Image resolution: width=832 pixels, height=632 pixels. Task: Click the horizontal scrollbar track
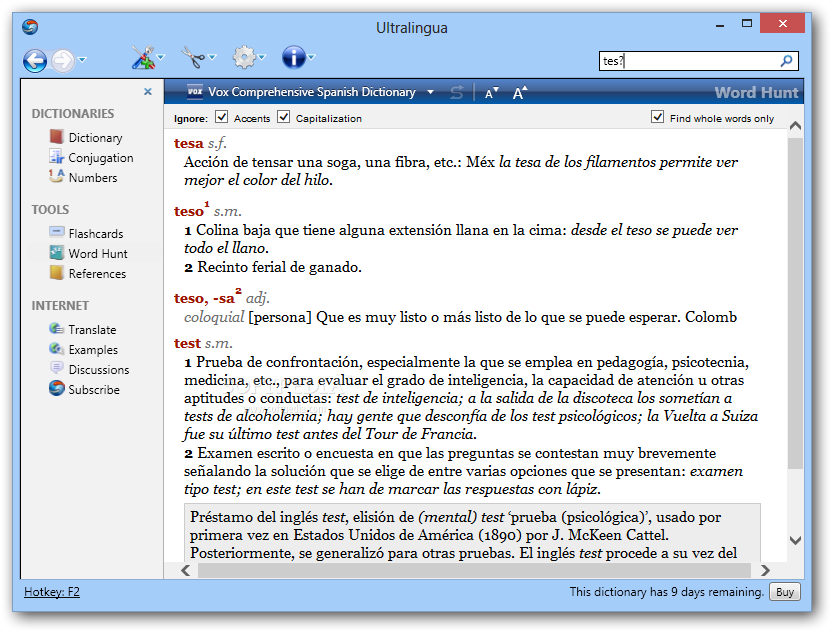[474, 570]
